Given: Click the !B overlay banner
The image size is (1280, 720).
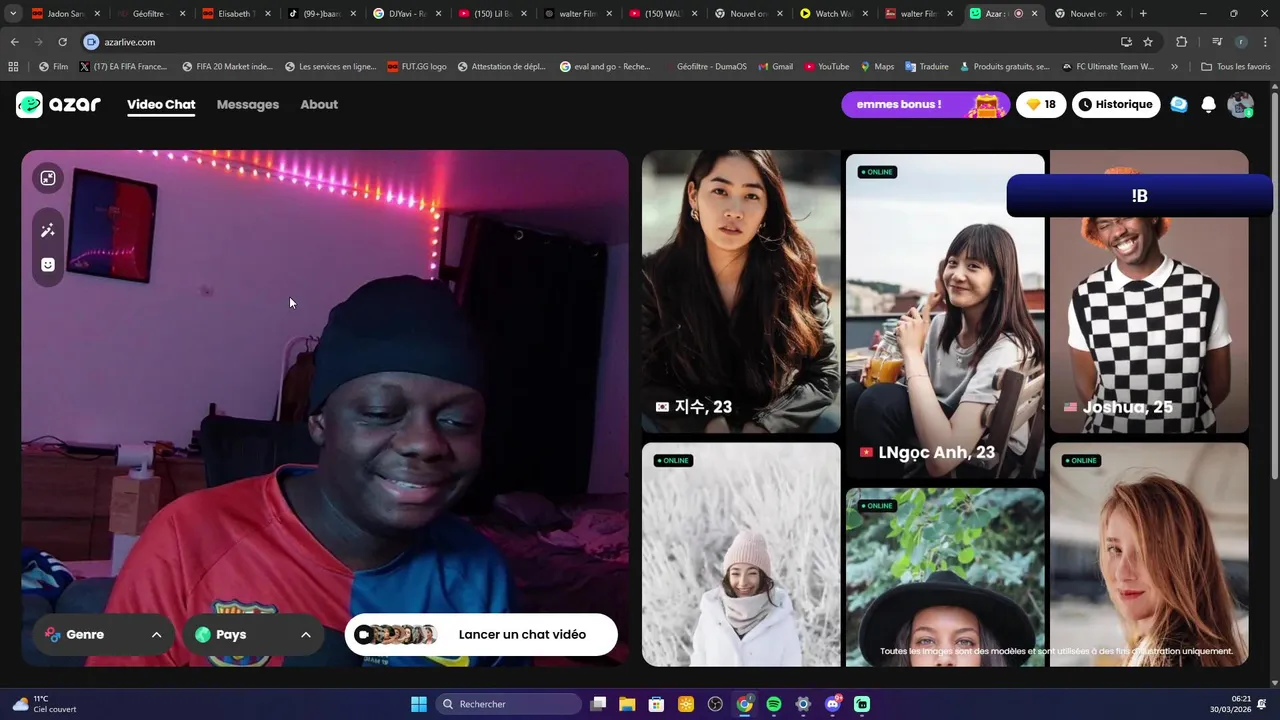Looking at the screenshot, I should [1139, 196].
